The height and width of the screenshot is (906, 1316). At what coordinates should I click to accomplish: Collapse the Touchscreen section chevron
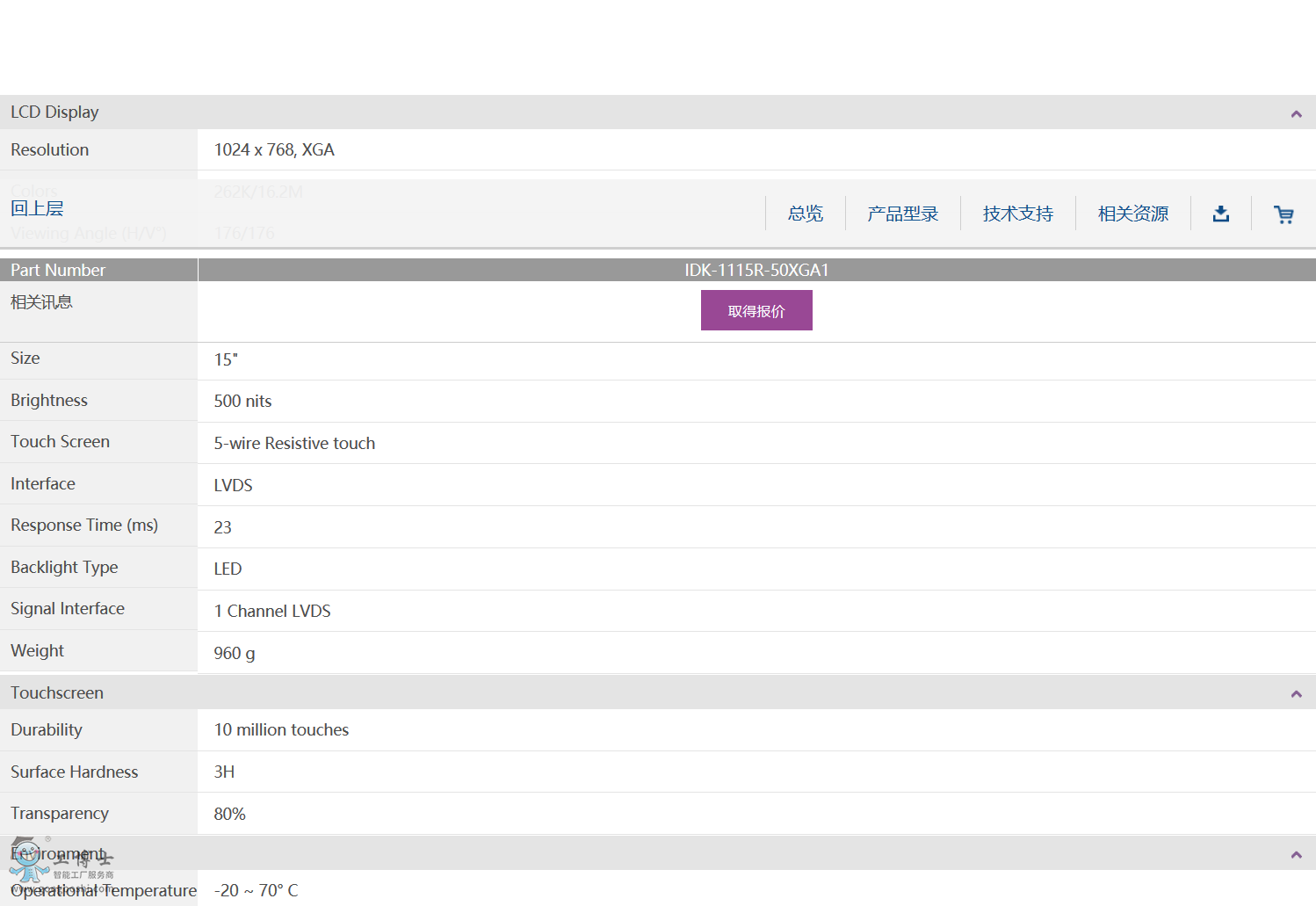point(1296,693)
